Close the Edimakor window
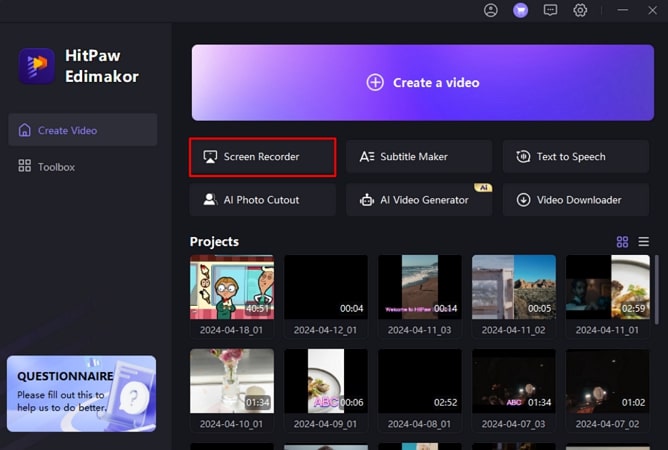Viewport: 668px width, 450px height. [x=652, y=10]
